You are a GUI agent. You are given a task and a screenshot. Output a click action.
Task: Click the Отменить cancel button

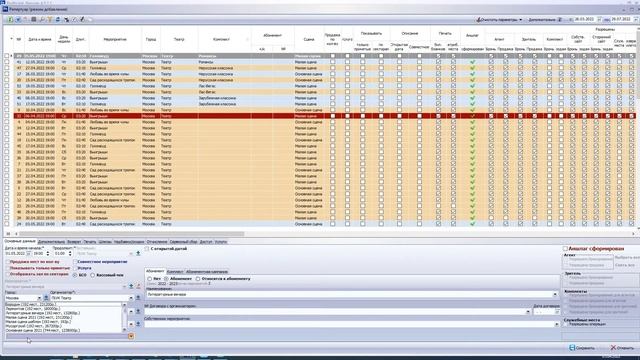click(x=622, y=348)
